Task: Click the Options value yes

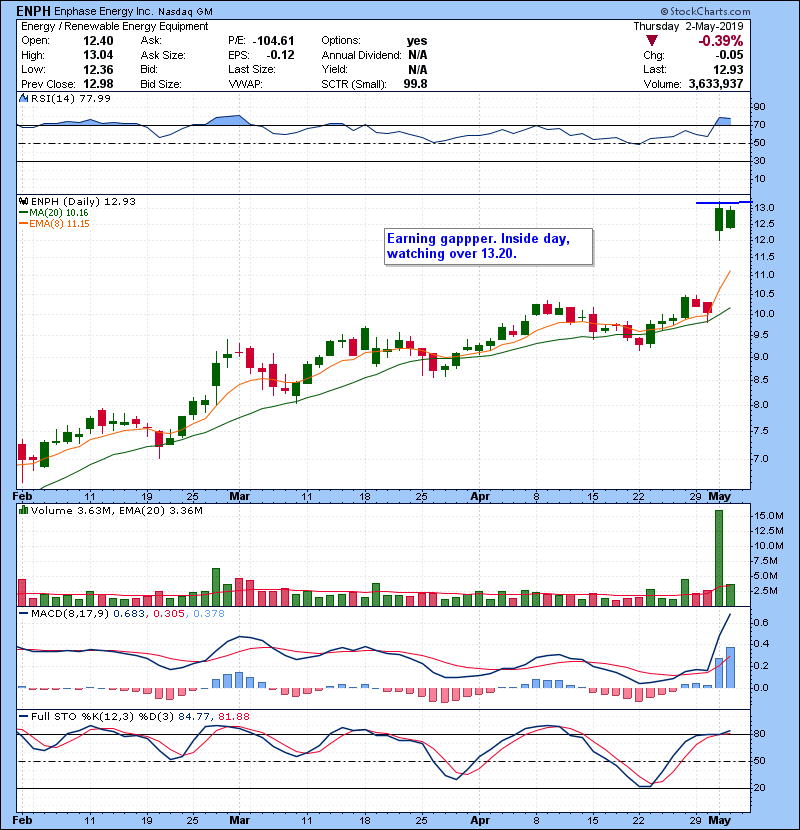Action: click(x=417, y=41)
